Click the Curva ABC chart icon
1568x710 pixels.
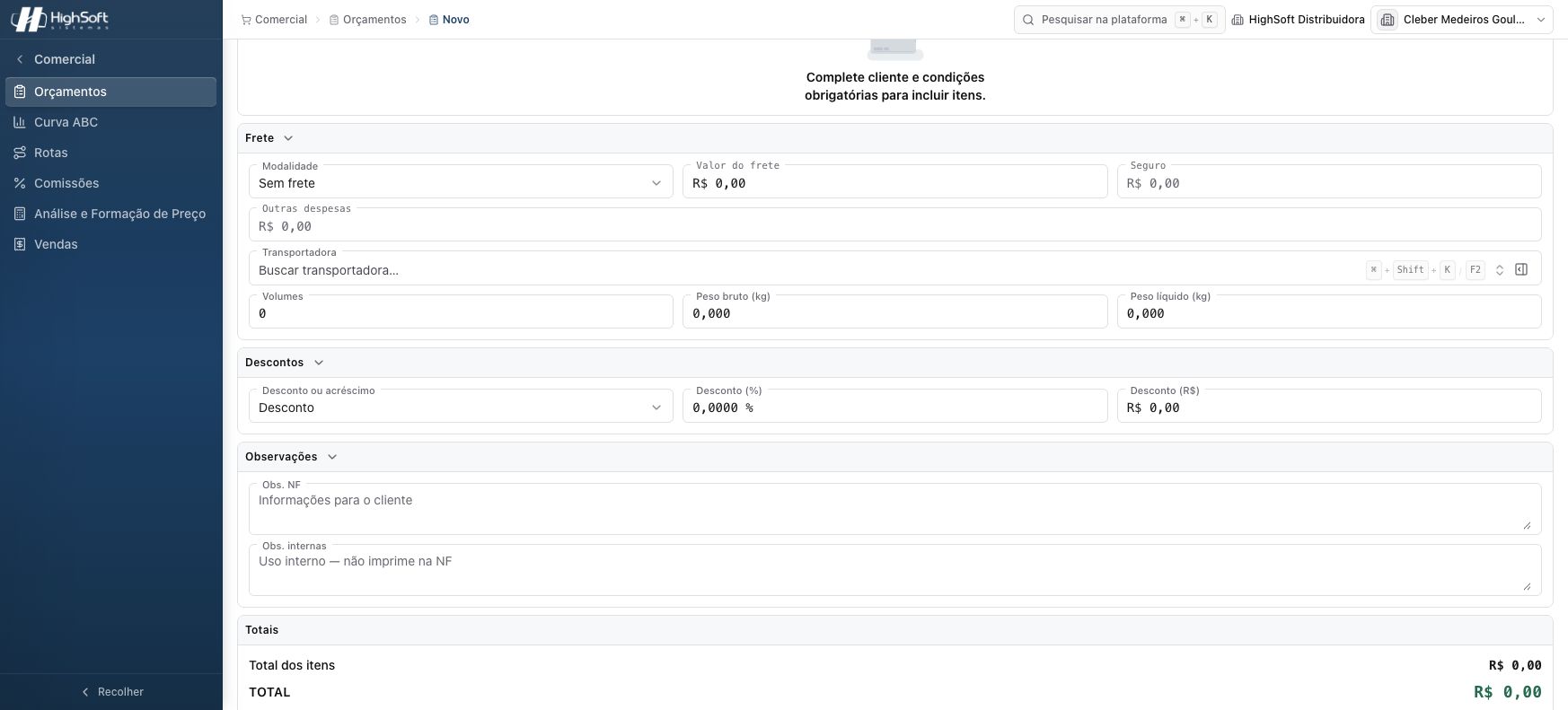pyautogui.click(x=20, y=122)
